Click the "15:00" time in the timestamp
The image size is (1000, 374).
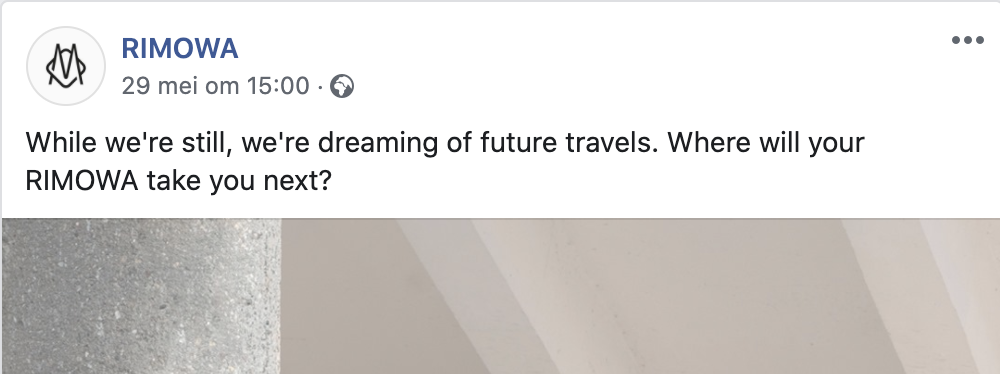click(x=278, y=86)
